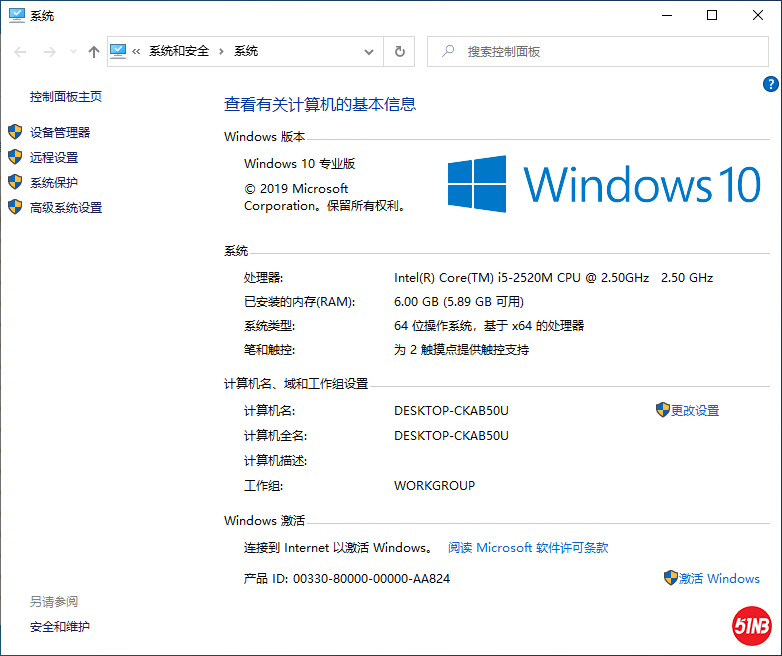Go to 控制面板主页
This screenshot has width=782, height=656.
click(66, 97)
